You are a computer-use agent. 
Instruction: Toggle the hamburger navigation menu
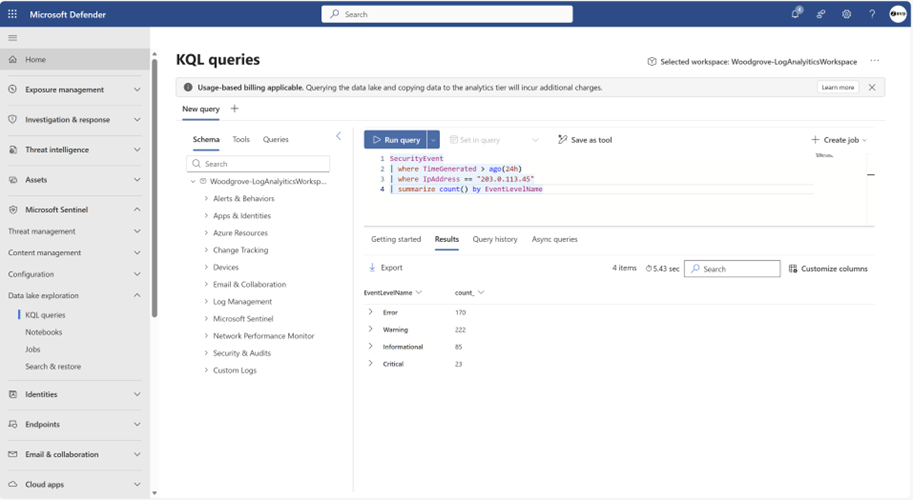click(x=12, y=38)
